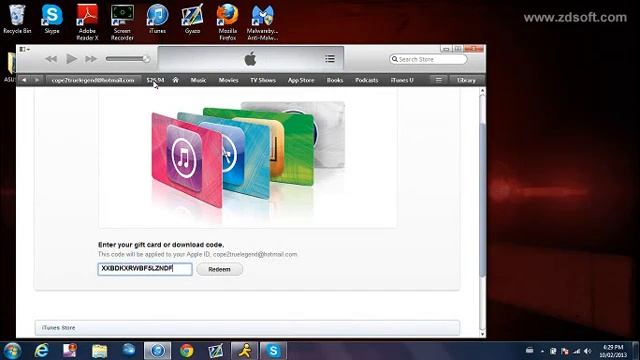Open the Windows Start menu
The height and width of the screenshot is (360, 640).
pos(12,351)
